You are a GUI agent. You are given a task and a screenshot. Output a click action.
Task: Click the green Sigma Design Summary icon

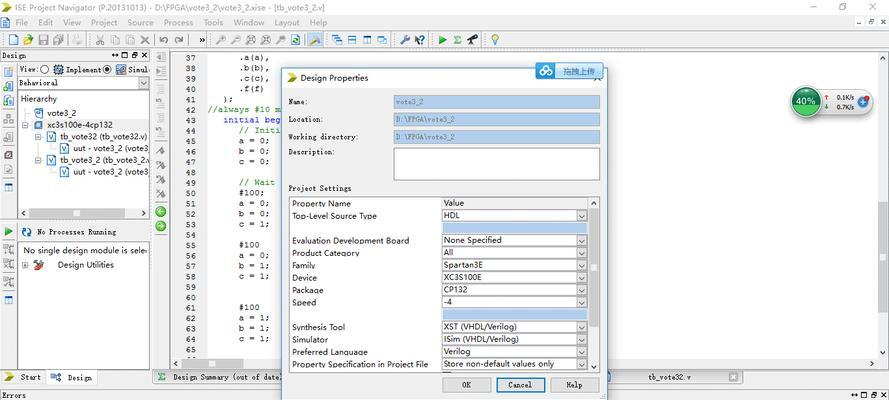458,40
